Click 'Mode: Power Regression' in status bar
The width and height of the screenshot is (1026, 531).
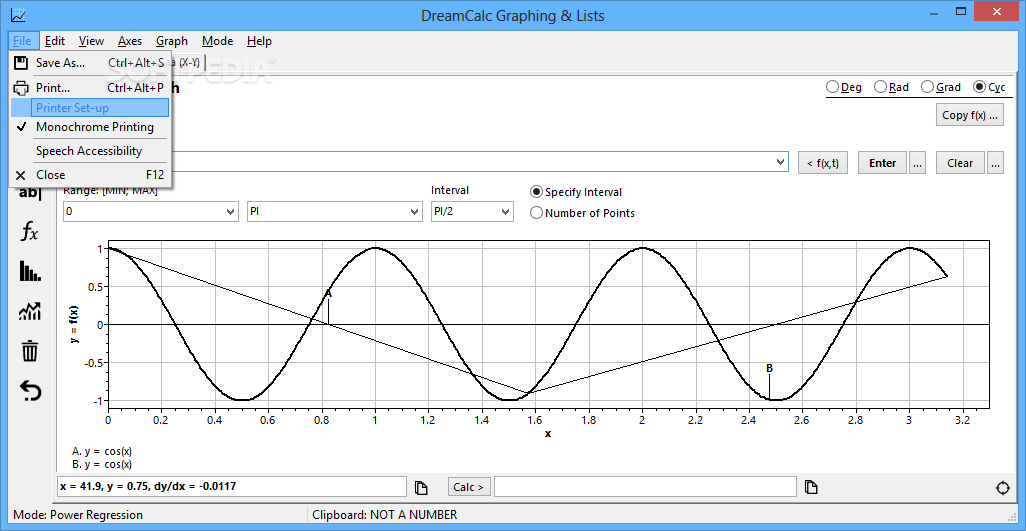pyautogui.click(x=78, y=515)
